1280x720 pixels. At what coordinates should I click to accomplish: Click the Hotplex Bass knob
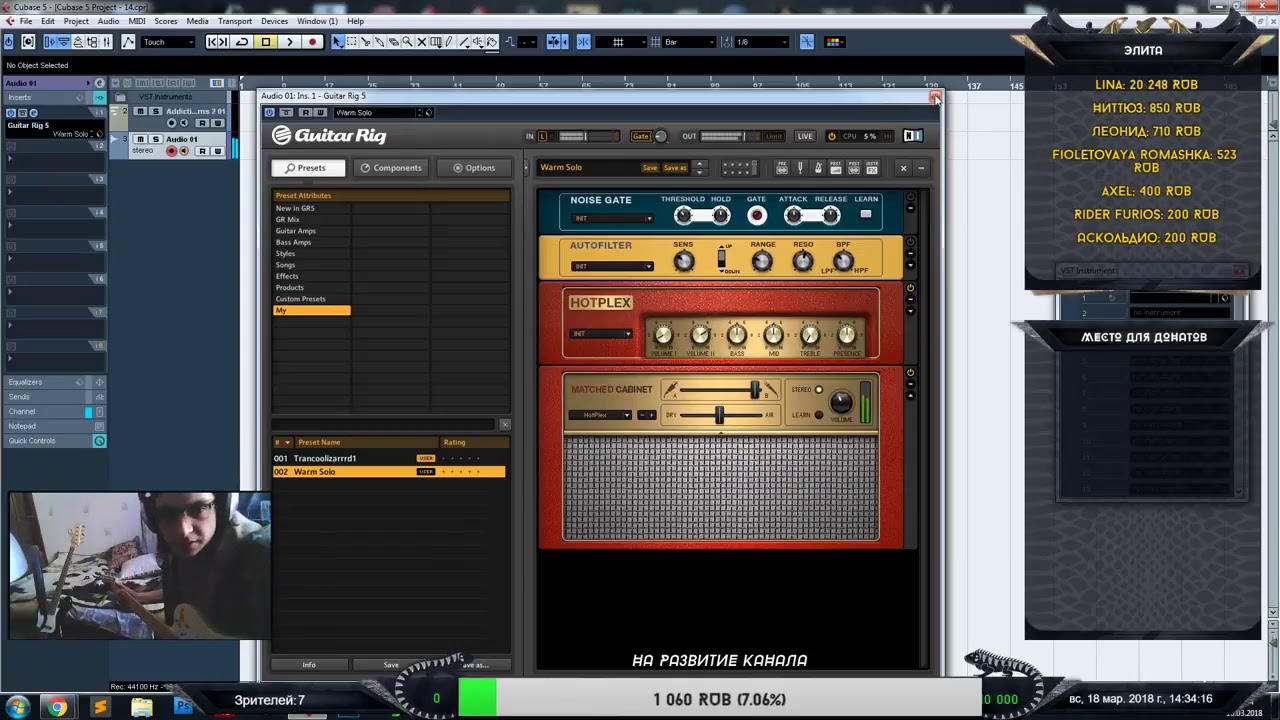click(737, 336)
